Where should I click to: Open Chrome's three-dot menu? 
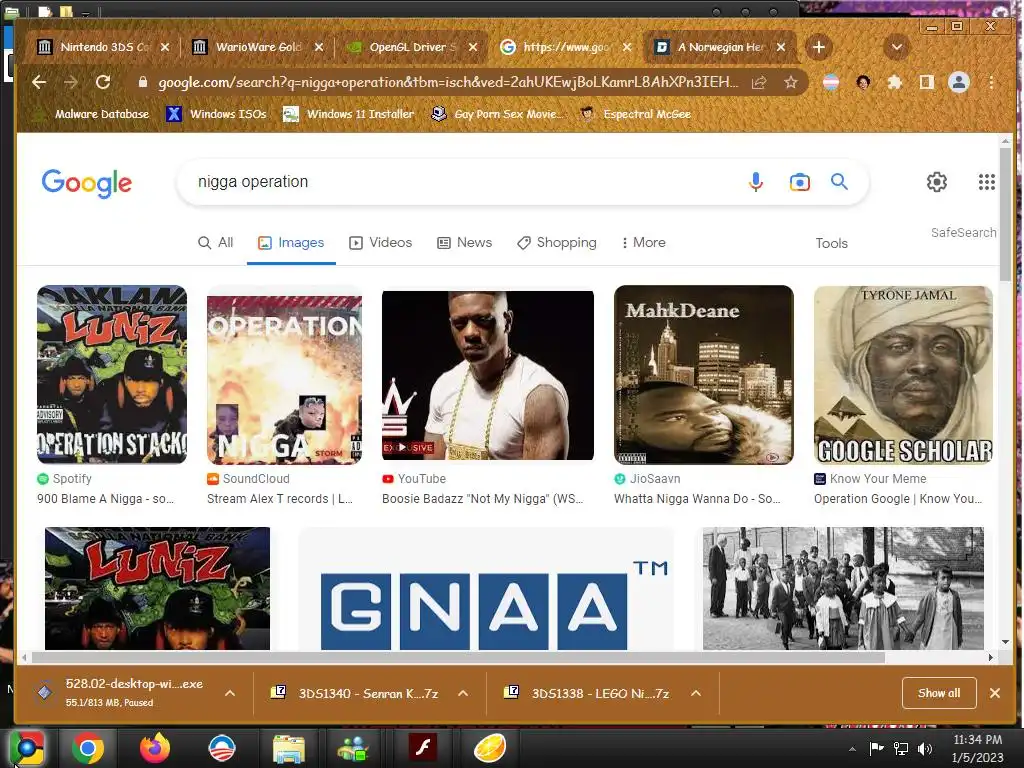[x=991, y=82]
